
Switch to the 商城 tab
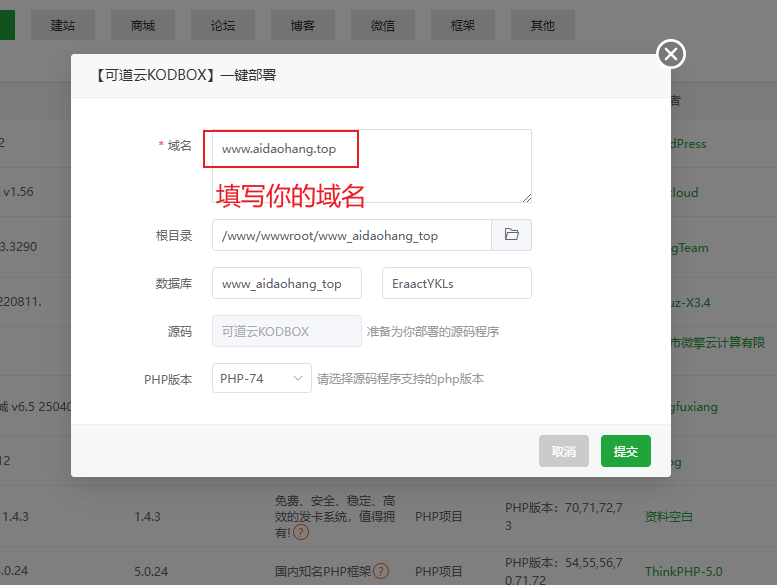[143, 26]
